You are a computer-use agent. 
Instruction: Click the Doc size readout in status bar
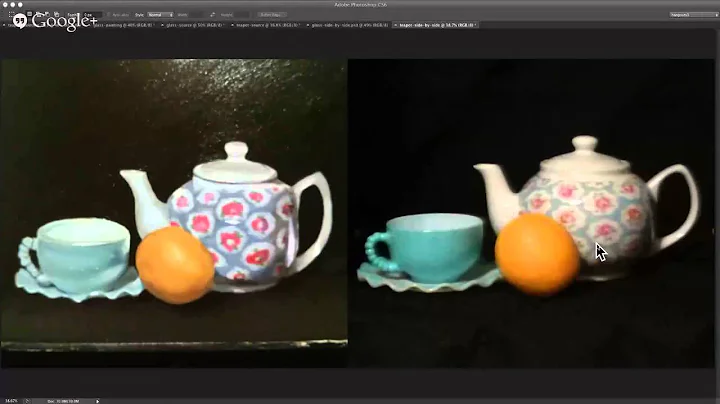[63, 401]
